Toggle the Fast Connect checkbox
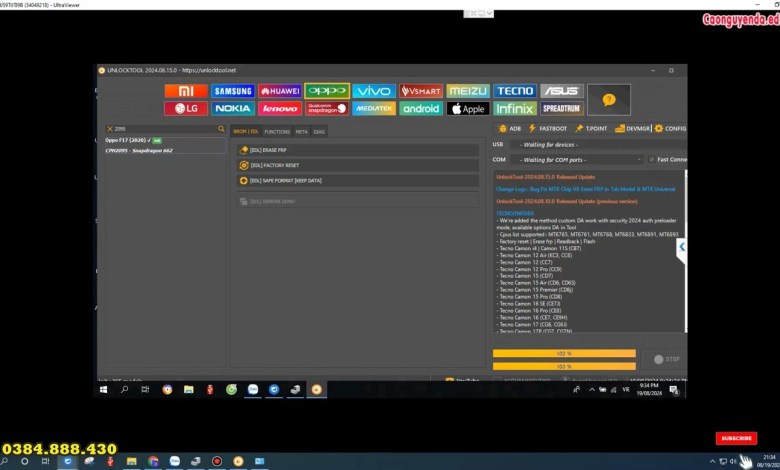The height and width of the screenshot is (470, 780). coord(652,160)
